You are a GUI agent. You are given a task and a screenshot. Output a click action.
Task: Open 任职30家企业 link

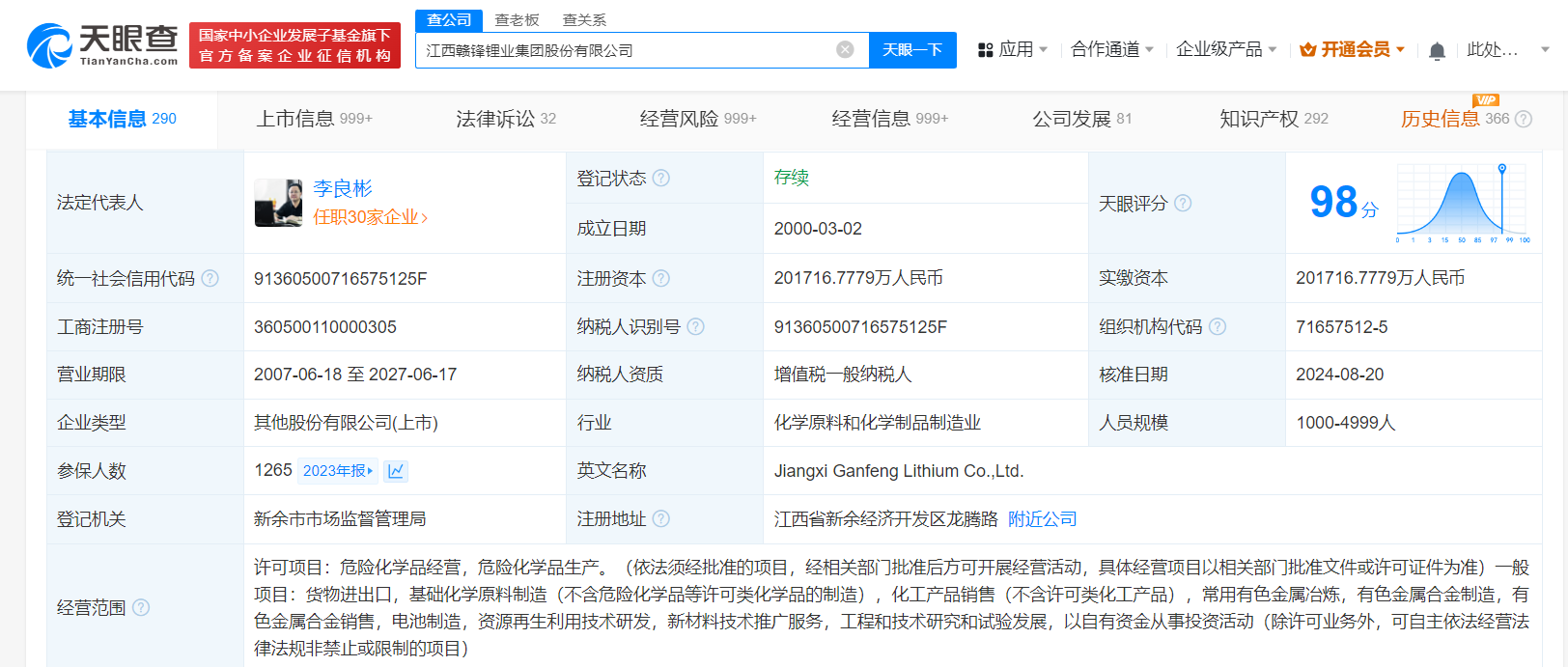click(x=370, y=217)
